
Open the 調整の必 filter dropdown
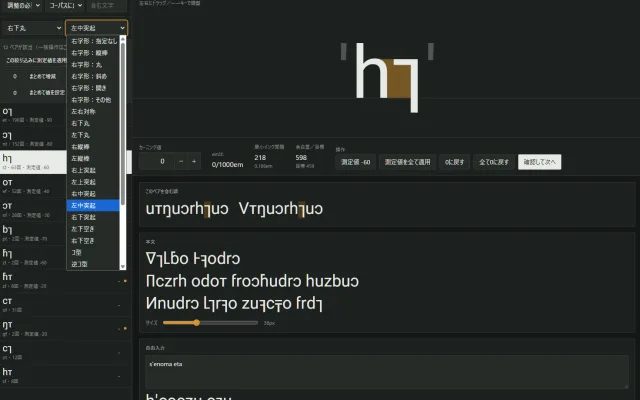coord(23,5)
